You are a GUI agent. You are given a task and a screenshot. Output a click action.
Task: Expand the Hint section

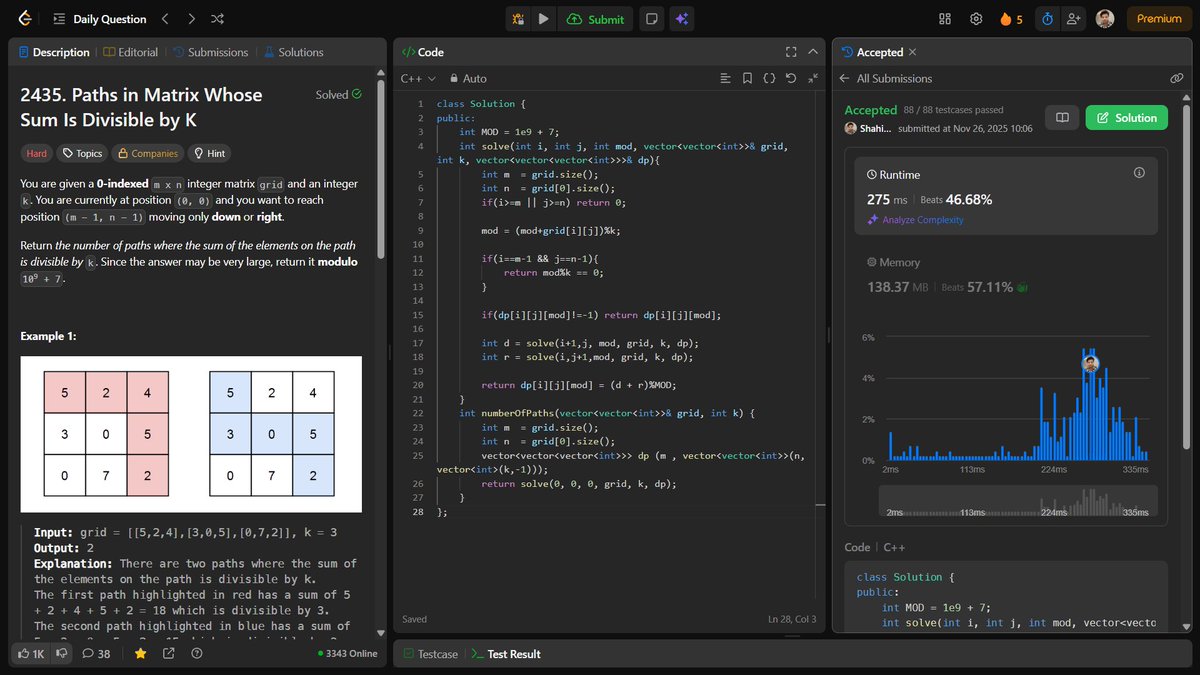208,153
